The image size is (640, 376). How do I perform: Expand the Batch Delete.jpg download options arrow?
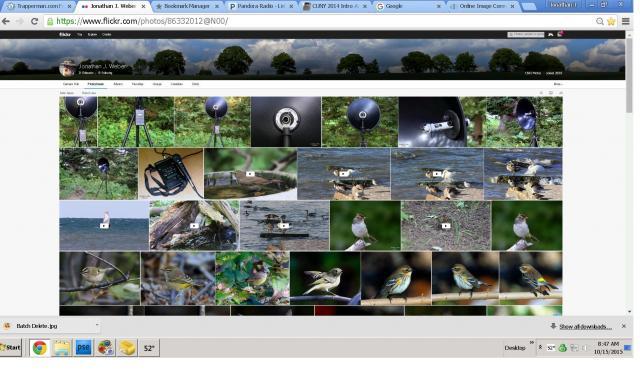pos(97,325)
